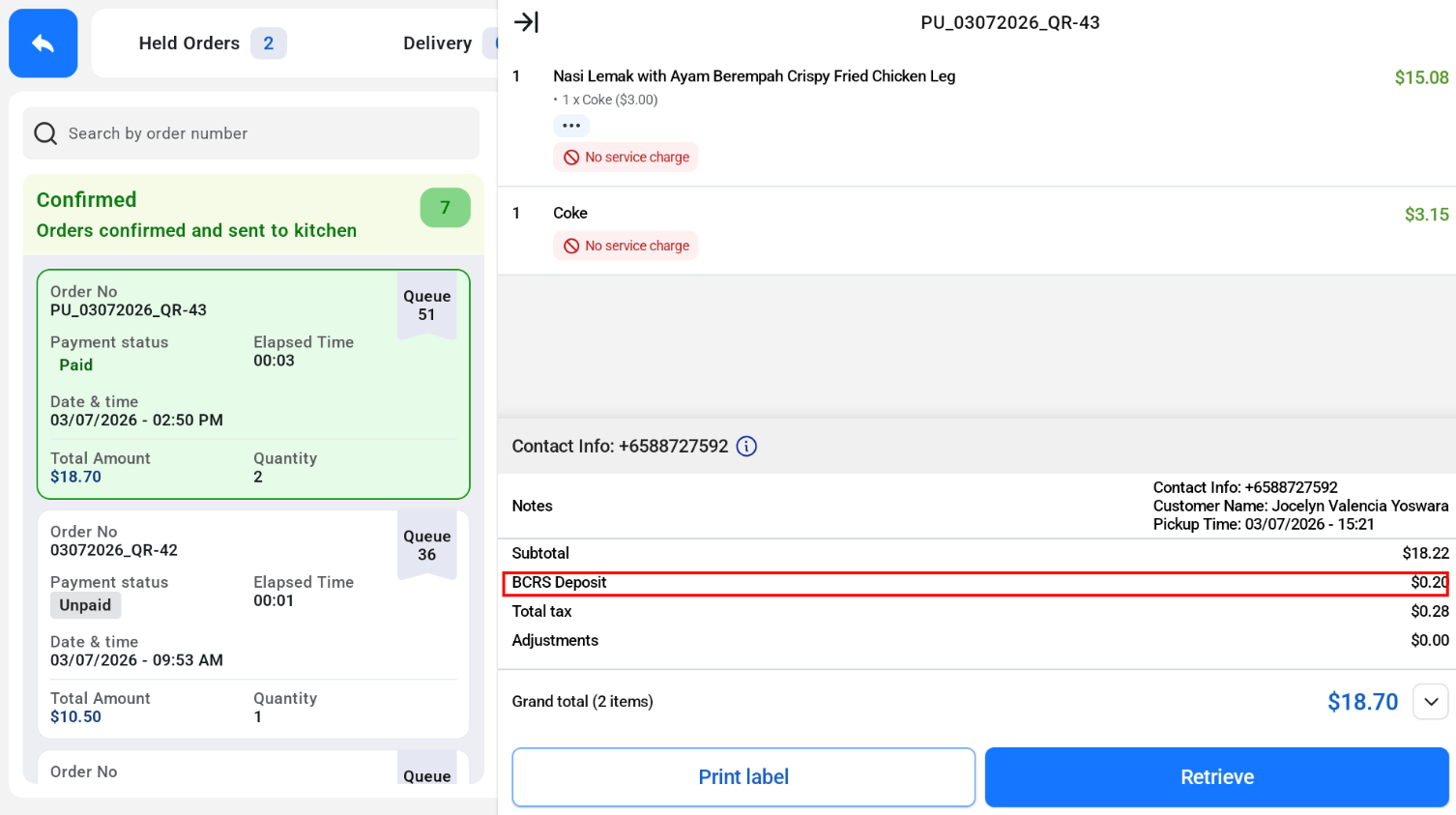Screen dimensions: 1456x815
Task: Select order card 03072026_QR-42
Action: tap(253, 625)
